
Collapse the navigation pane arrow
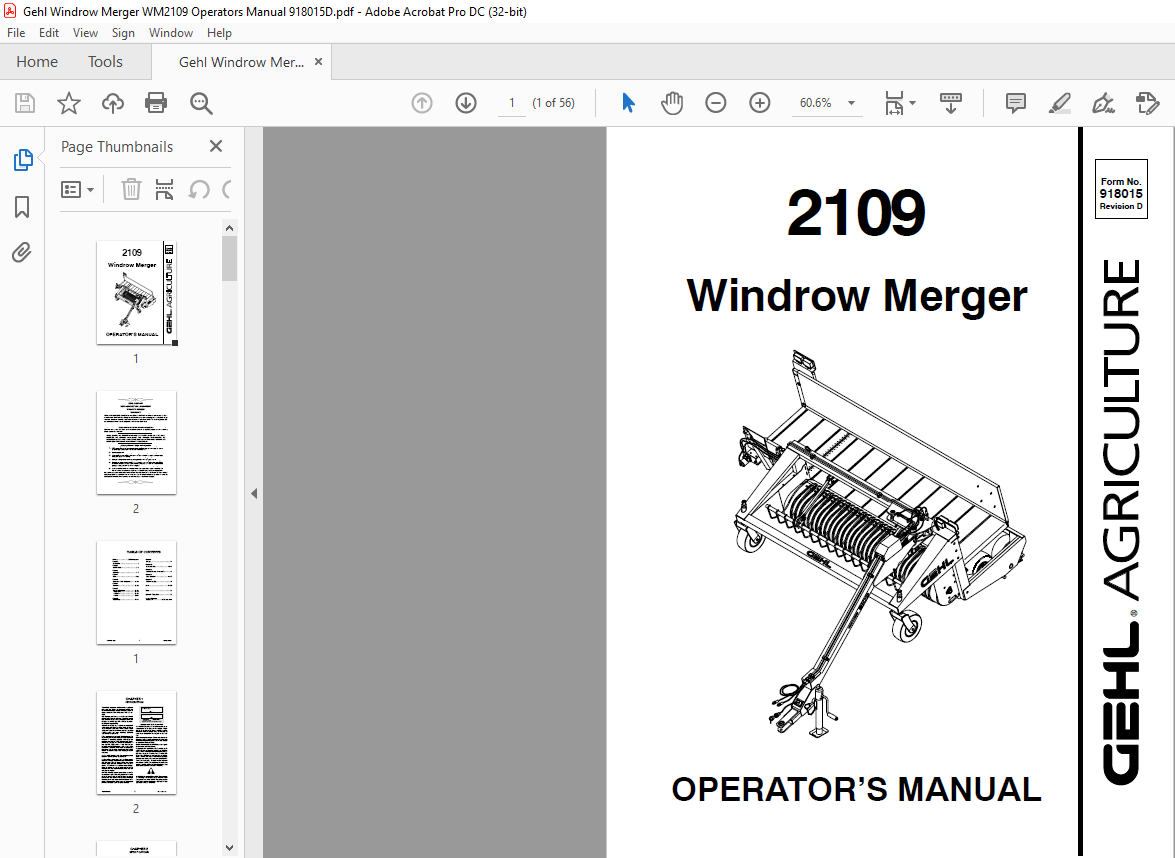click(x=254, y=493)
